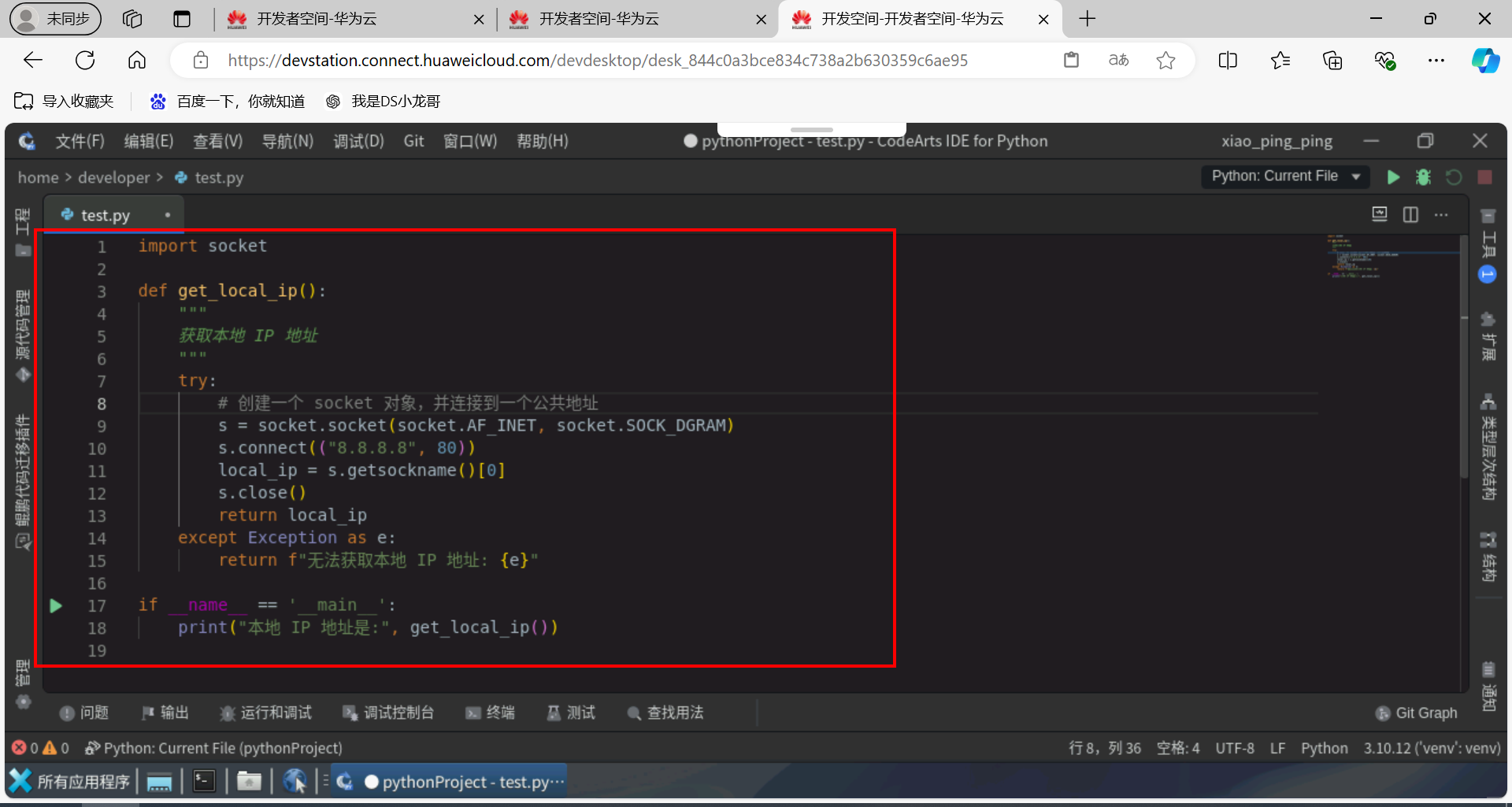1512x807 pixels.
Task: Click the green run arrow beside line 17
Action: coord(55,605)
